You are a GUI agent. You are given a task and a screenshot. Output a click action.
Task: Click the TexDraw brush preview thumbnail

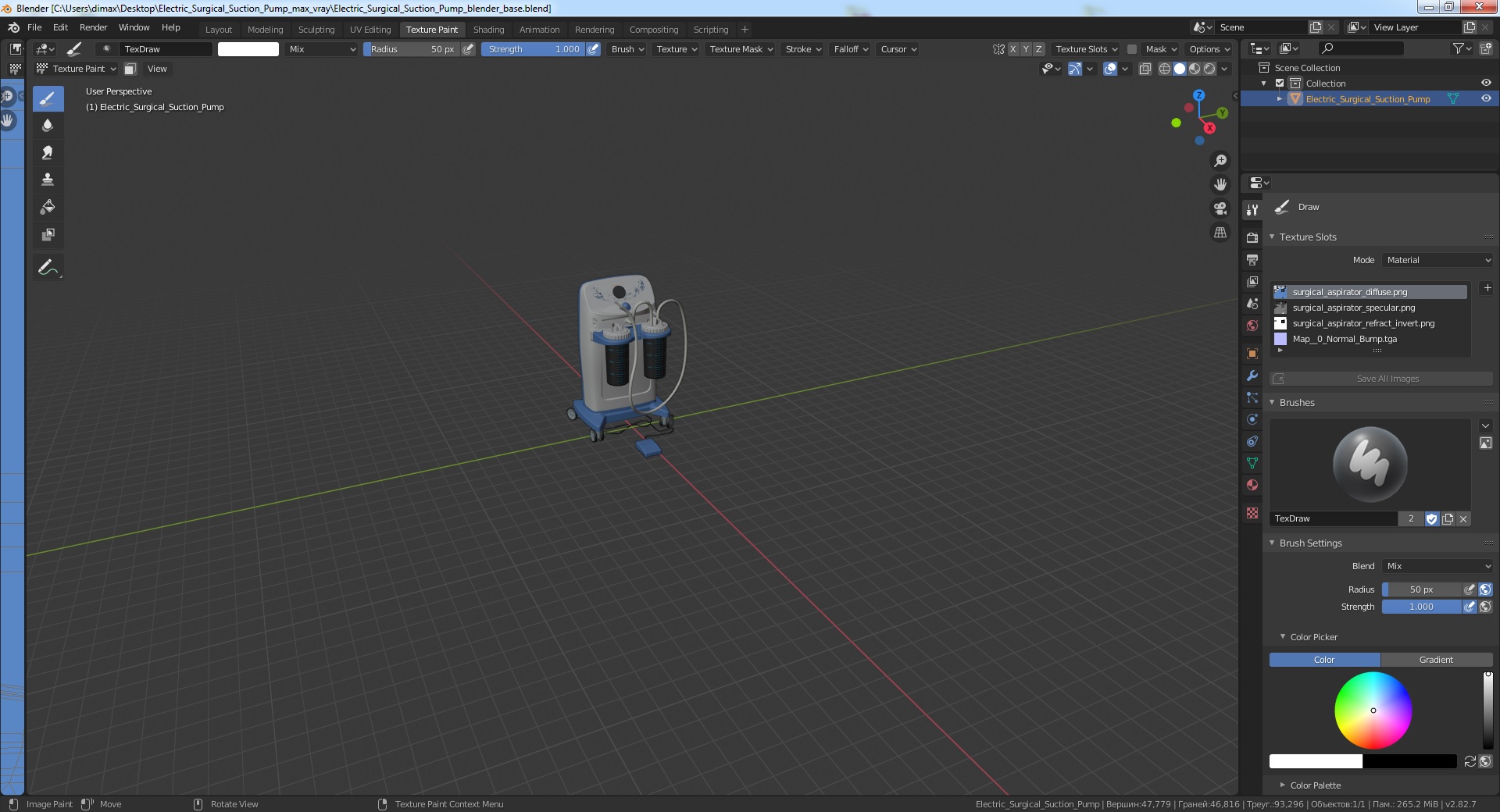(1370, 465)
